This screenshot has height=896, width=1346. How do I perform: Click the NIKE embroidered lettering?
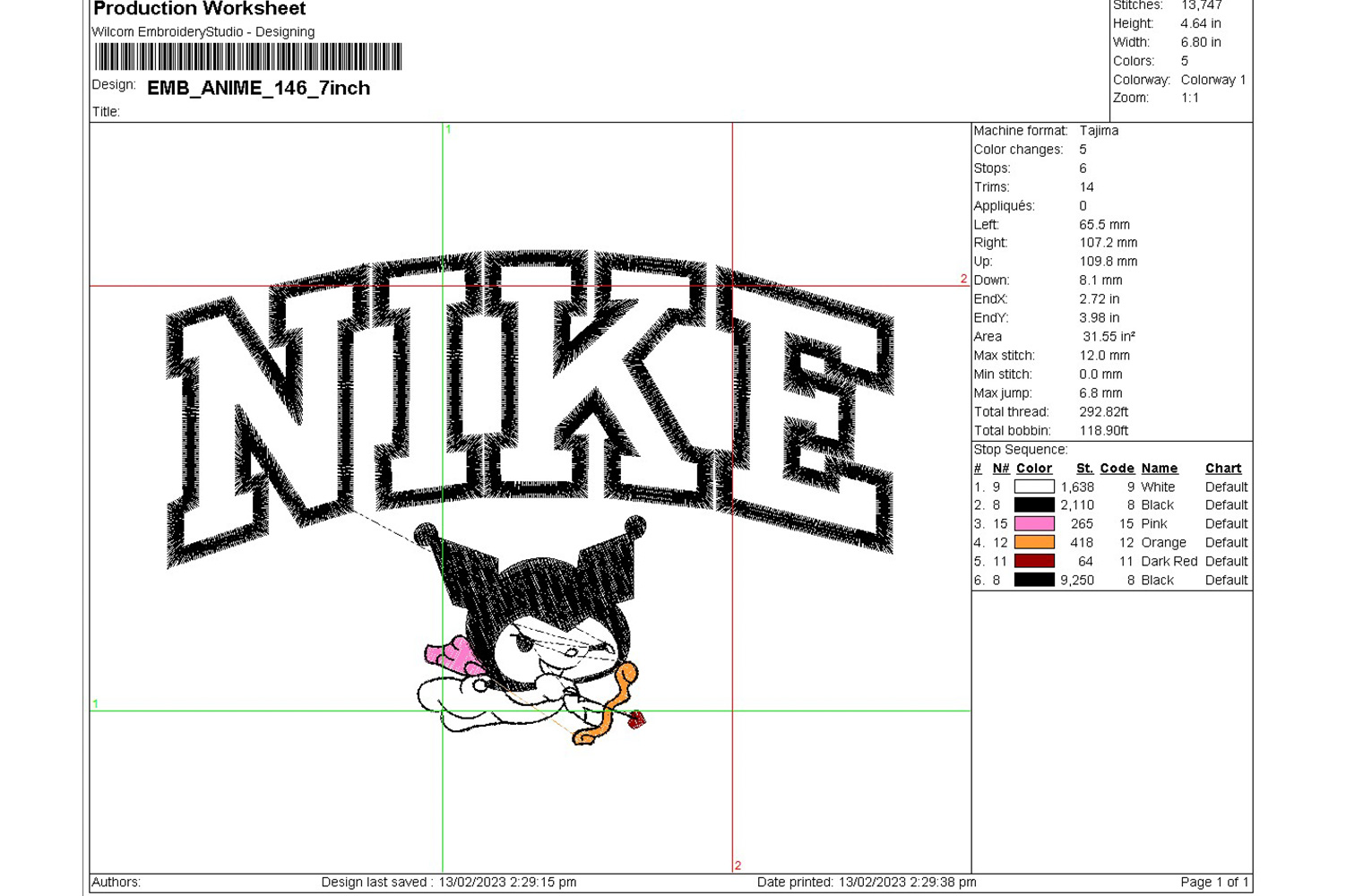pyautogui.click(x=531, y=408)
